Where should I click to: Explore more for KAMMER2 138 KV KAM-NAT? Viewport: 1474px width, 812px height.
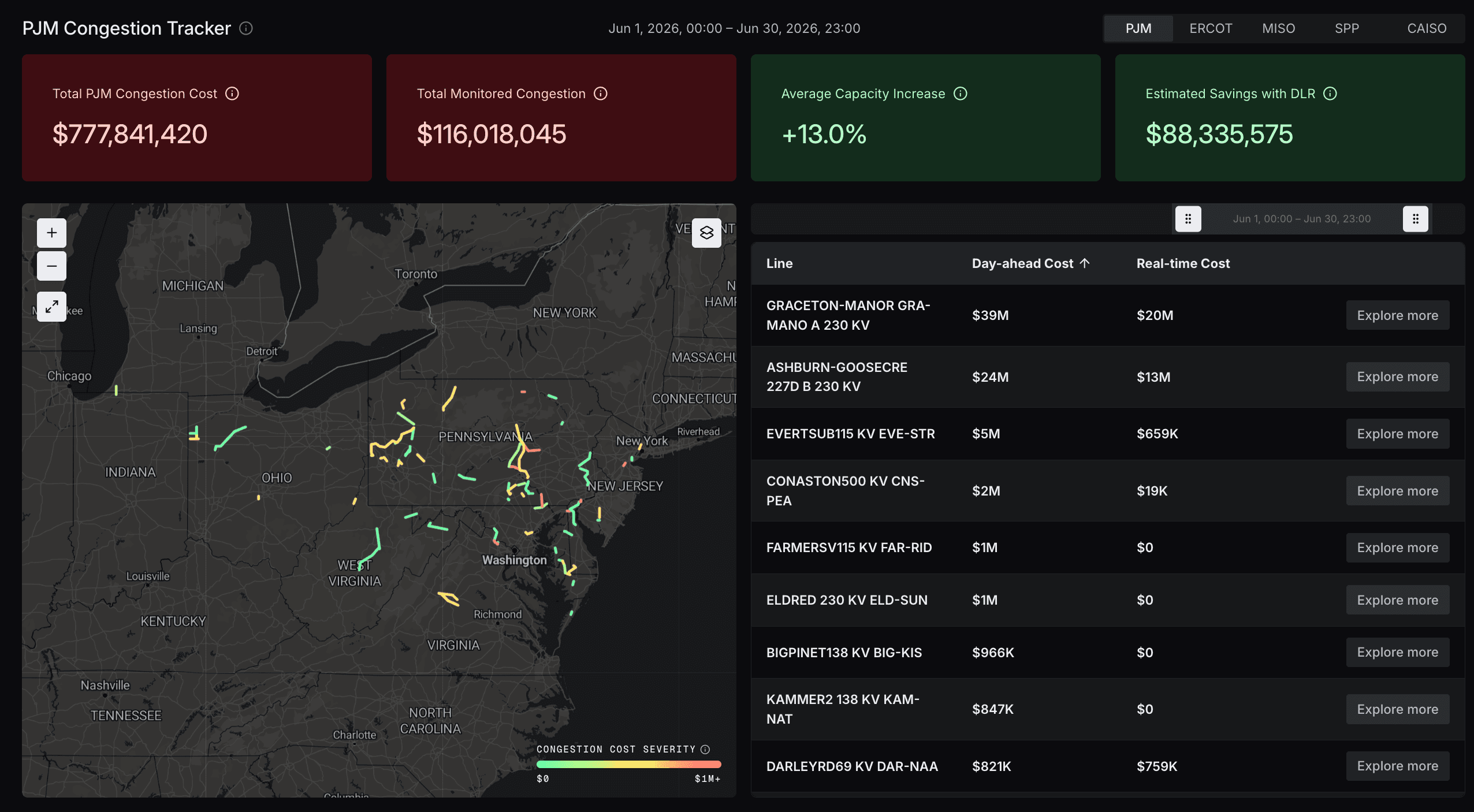[x=1398, y=709]
